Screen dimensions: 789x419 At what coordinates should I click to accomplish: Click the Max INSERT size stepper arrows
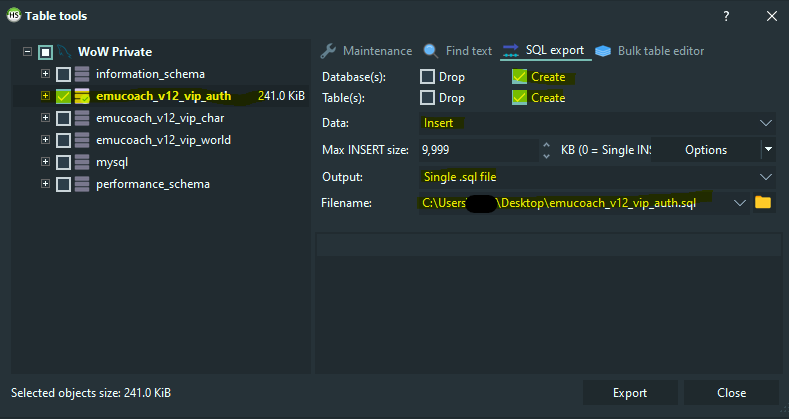click(546, 150)
